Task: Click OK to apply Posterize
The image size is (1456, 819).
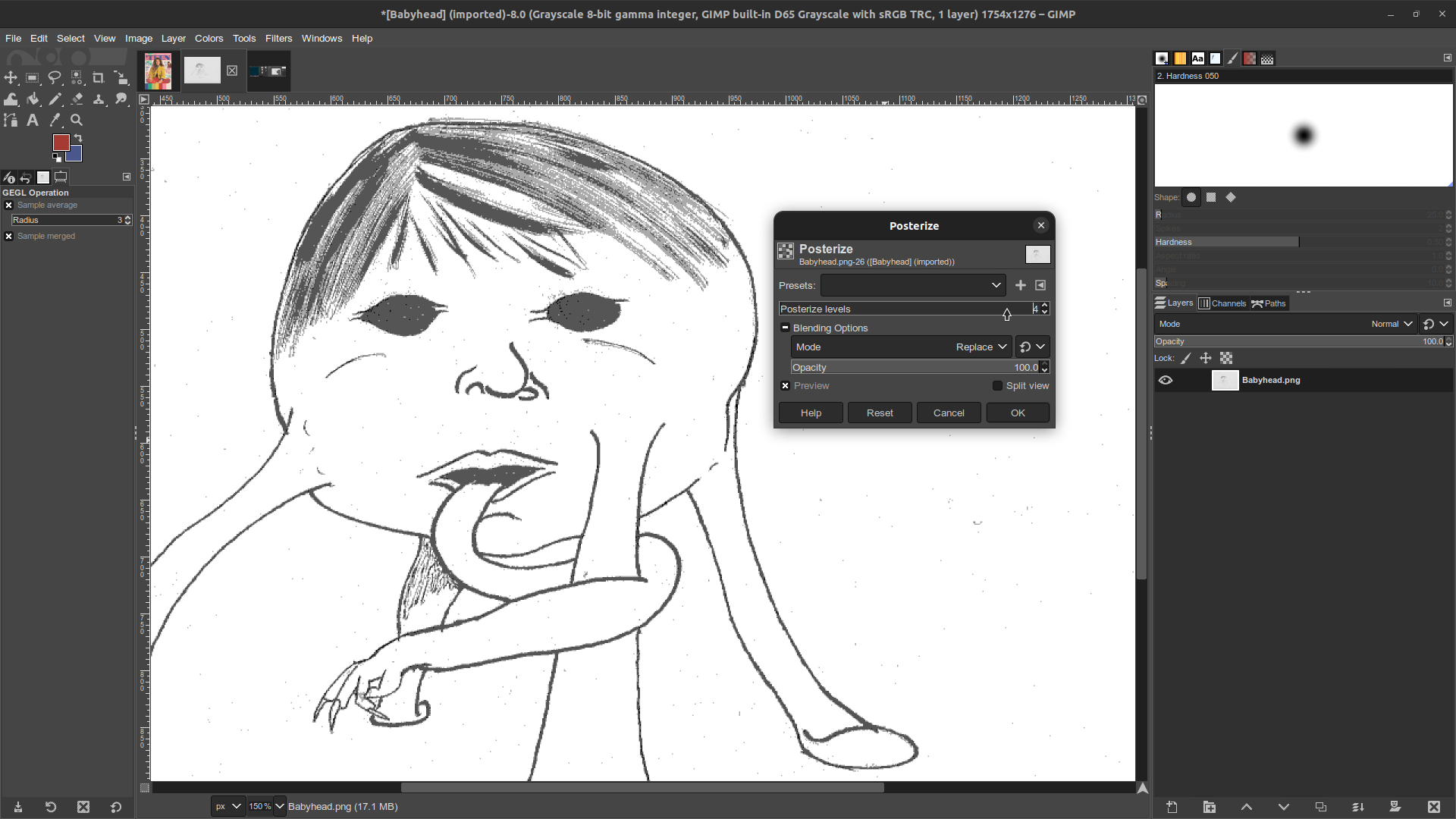Action: [1018, 412]
